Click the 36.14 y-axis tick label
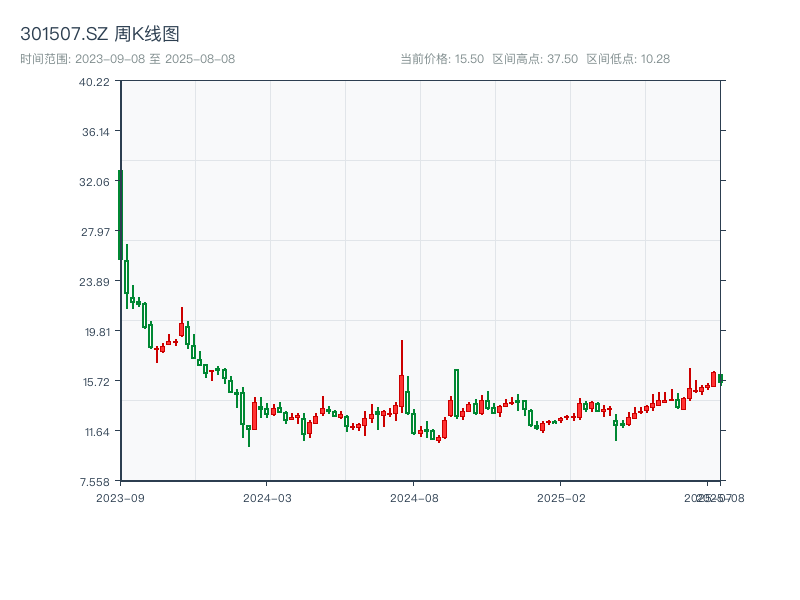This screenshot has height=600, width=800. 95,132
